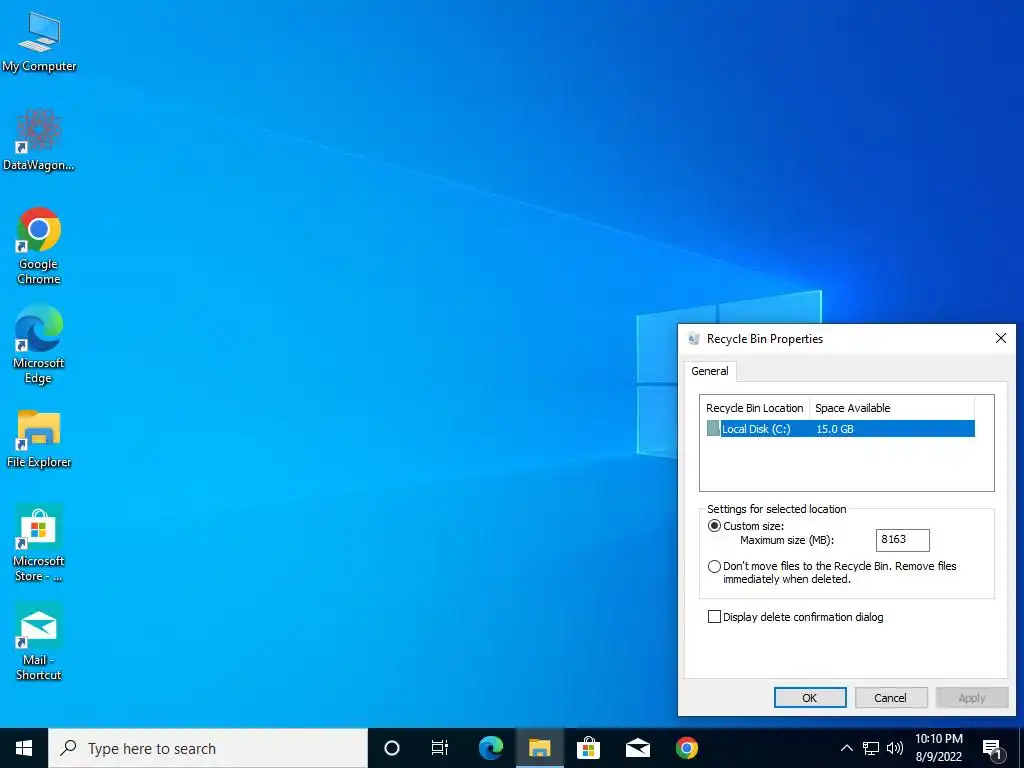
Task: Open the Mail app from the taskbar
Action: pos(637,748)
